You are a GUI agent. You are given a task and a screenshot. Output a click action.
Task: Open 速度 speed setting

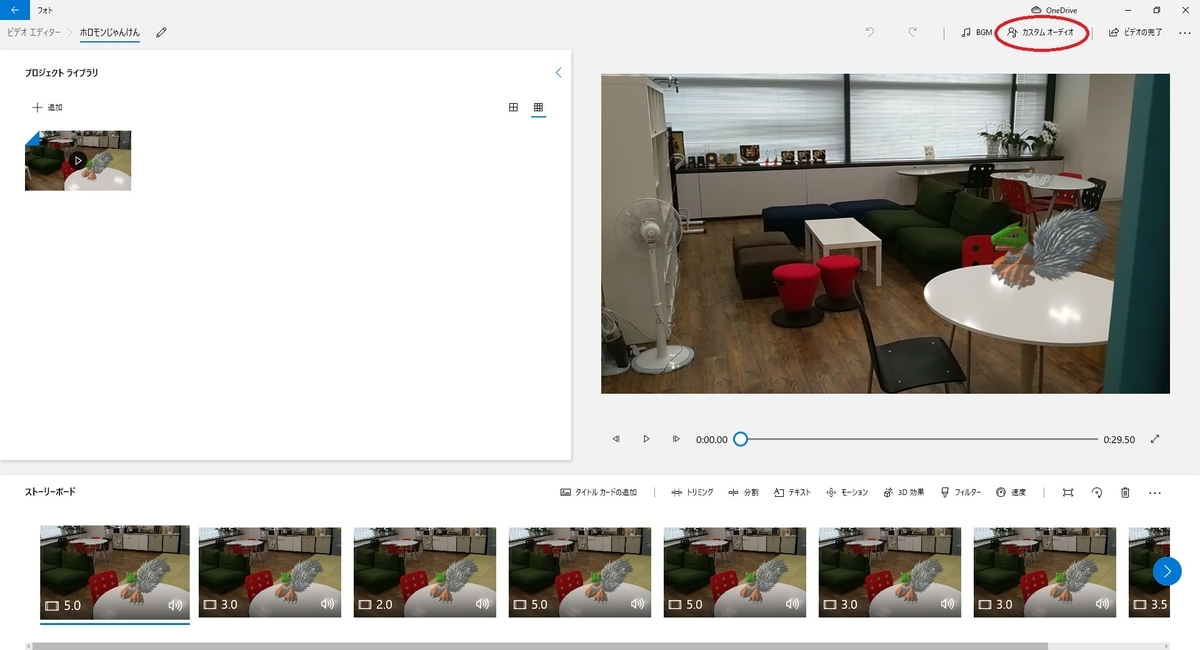pyautogui.click(x=1011, y=492)
